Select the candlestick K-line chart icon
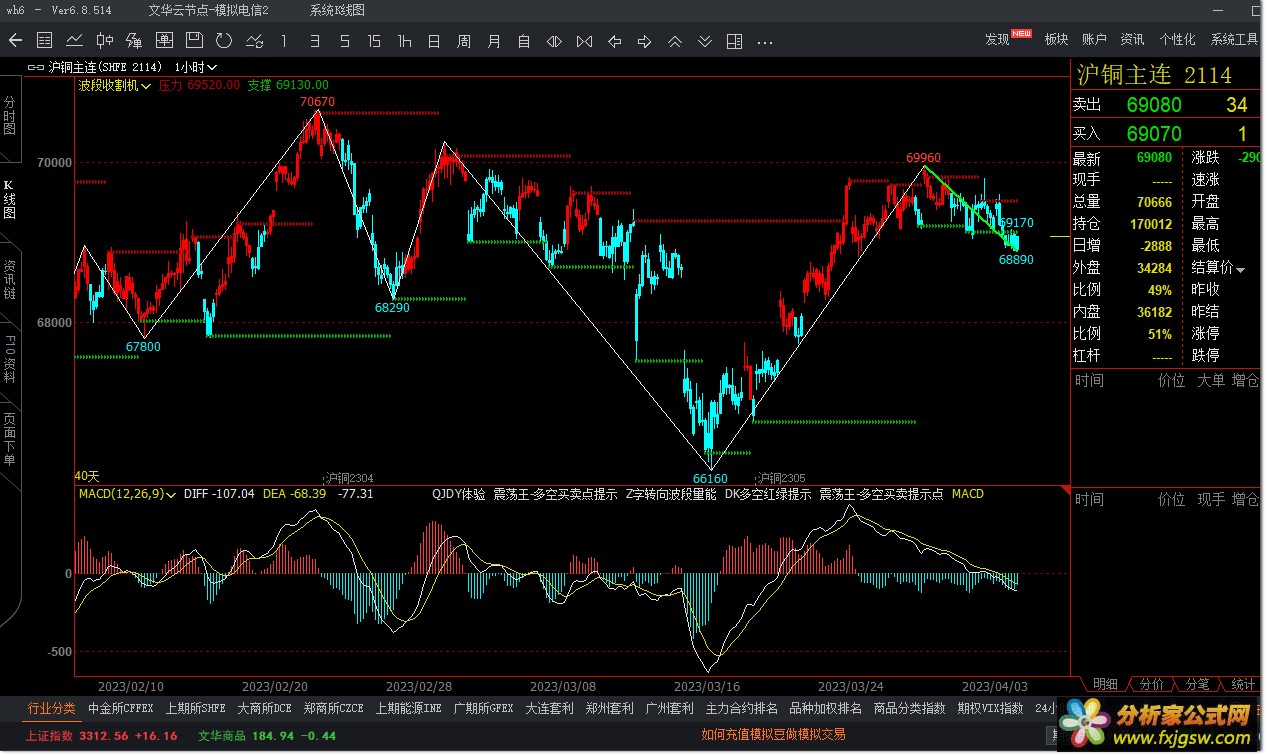1267x755 pixels. click(104, 41)
